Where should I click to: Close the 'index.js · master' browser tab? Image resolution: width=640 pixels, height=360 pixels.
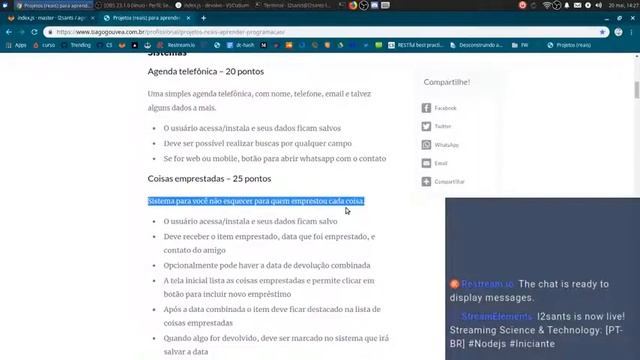click(93, 18)
